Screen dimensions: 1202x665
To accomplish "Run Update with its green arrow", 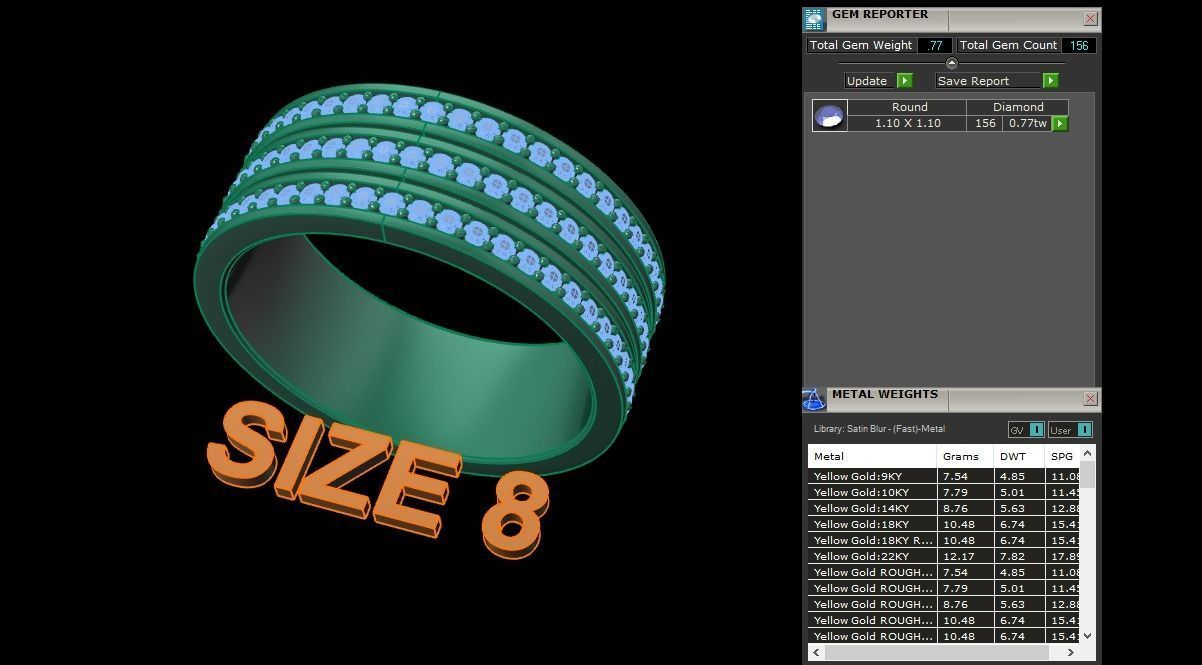I will coord(905,81).
